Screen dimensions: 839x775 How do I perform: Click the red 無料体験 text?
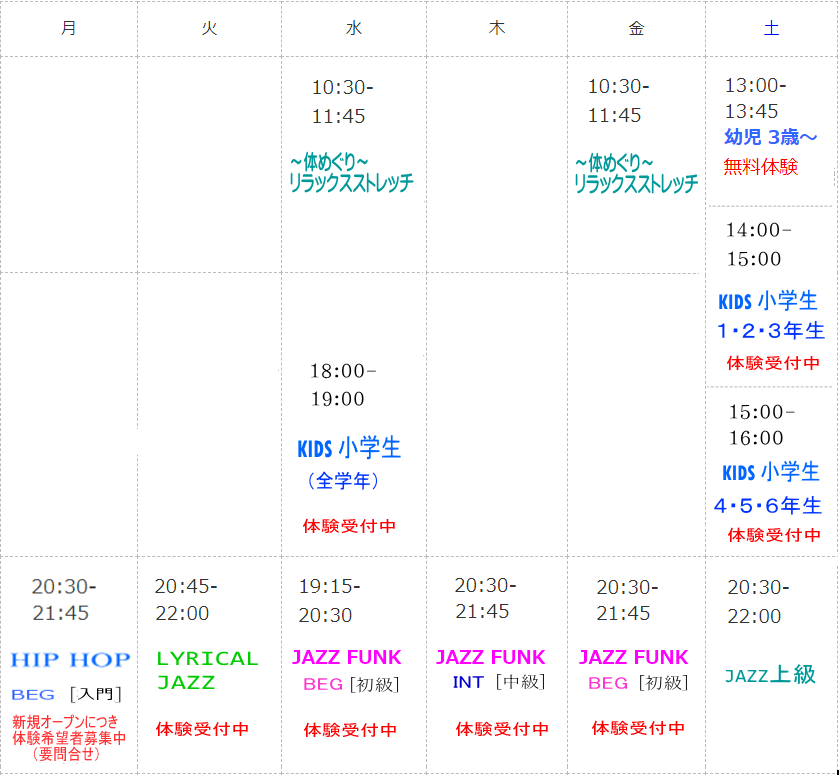(760, 167)
